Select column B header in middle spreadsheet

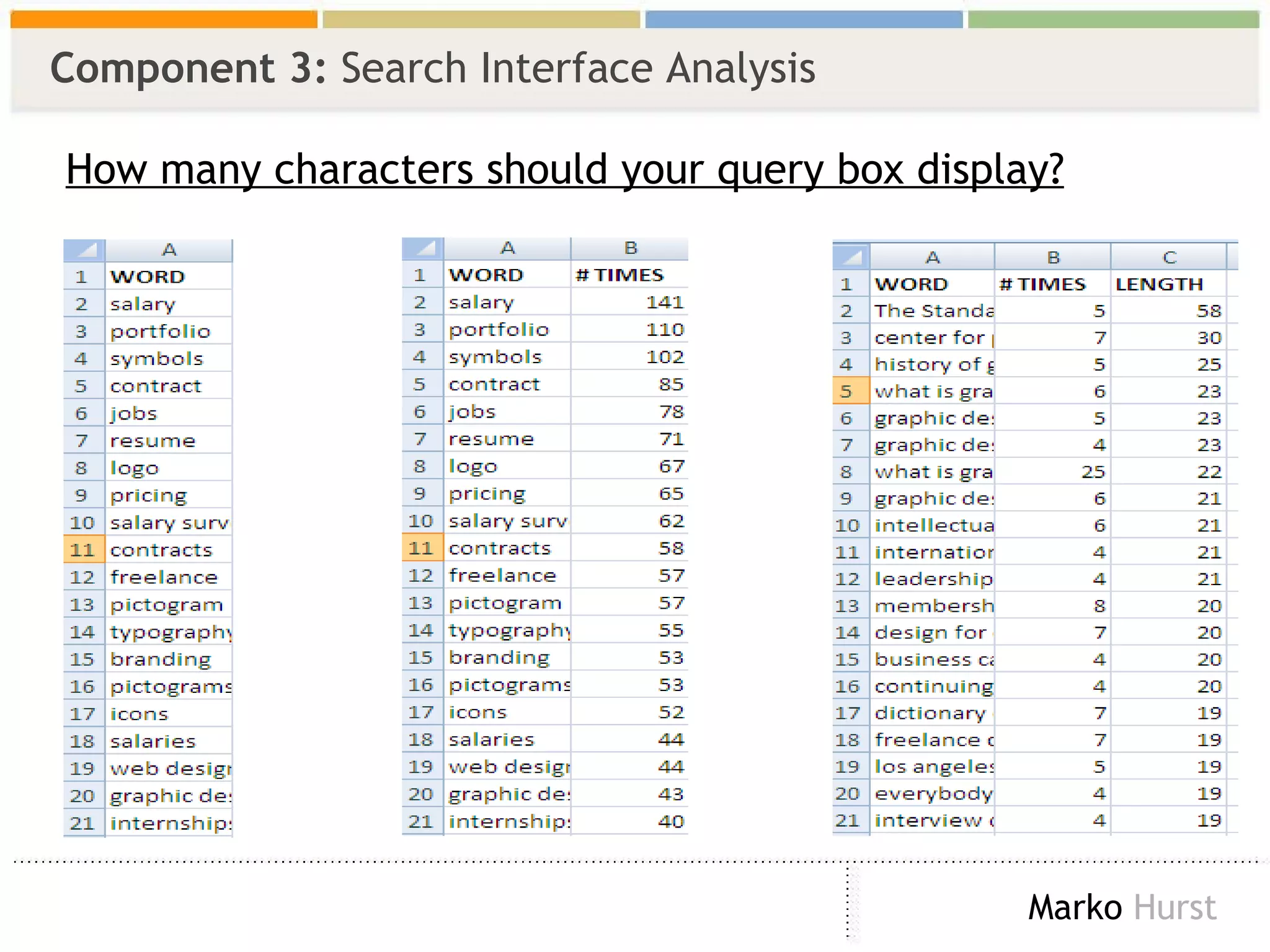[x=629, y=249]
